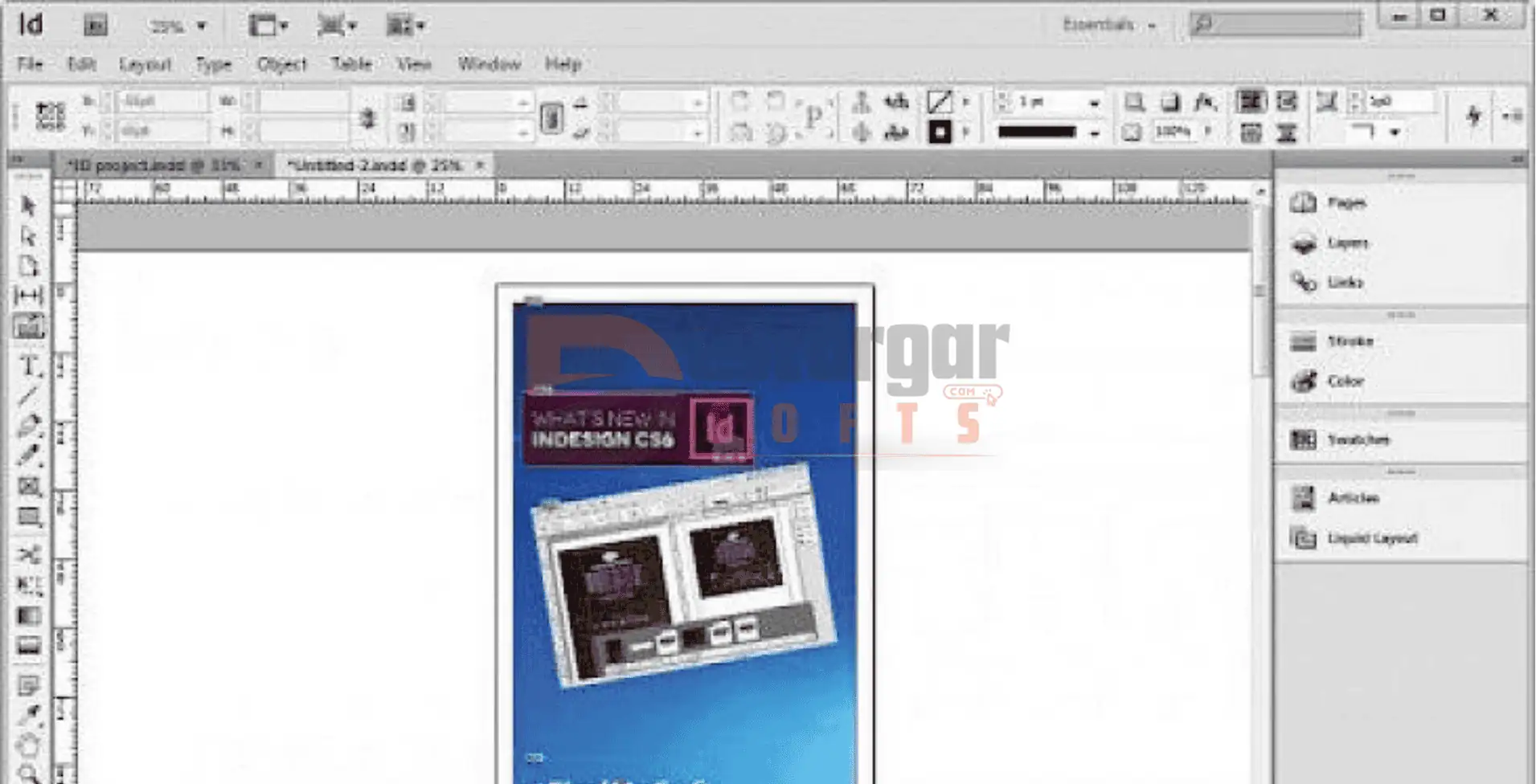Click the stroke color box in control panel

939,132
